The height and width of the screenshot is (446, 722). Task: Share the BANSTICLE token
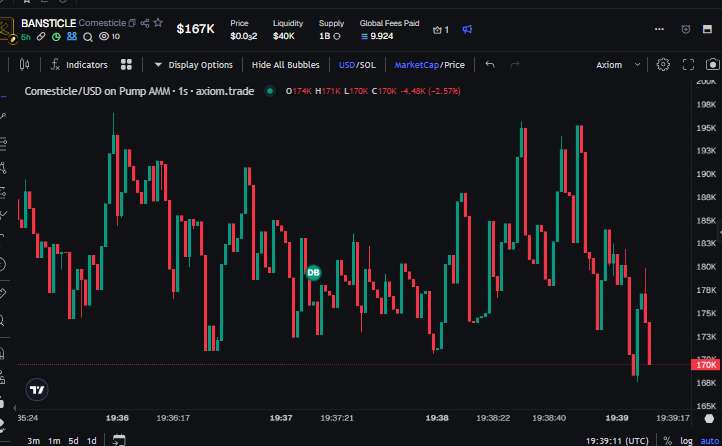click(145, 23)
